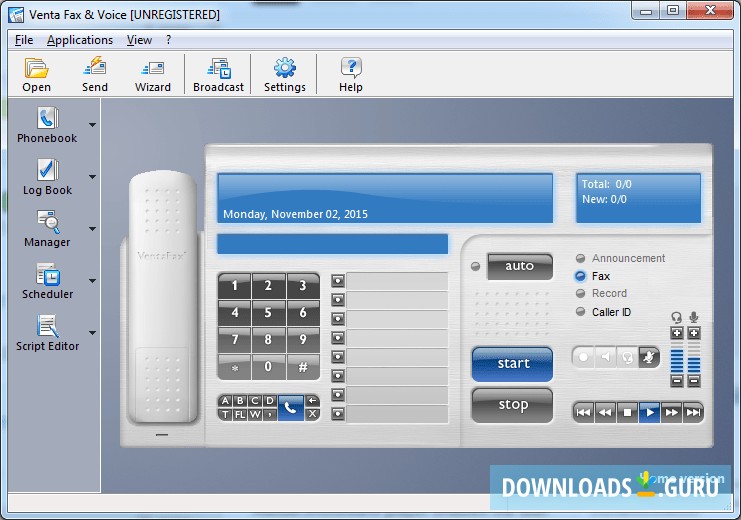
Task: Toggle the speaker button
Action: pyautogui.click(x=605, y=357)
